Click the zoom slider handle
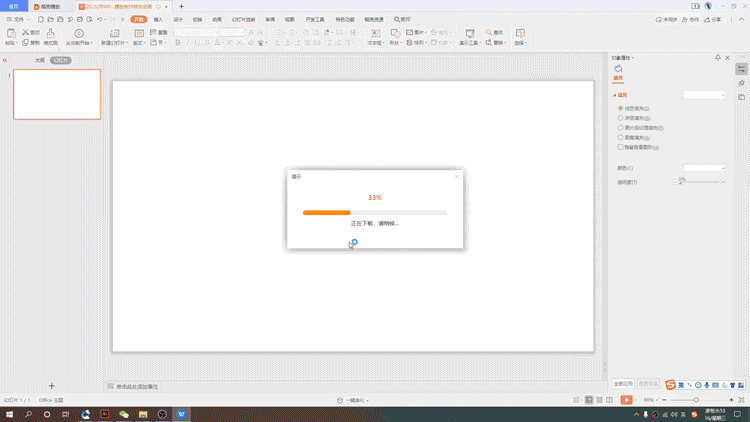This screenshot has width=750, height=422. click(696, 400)
